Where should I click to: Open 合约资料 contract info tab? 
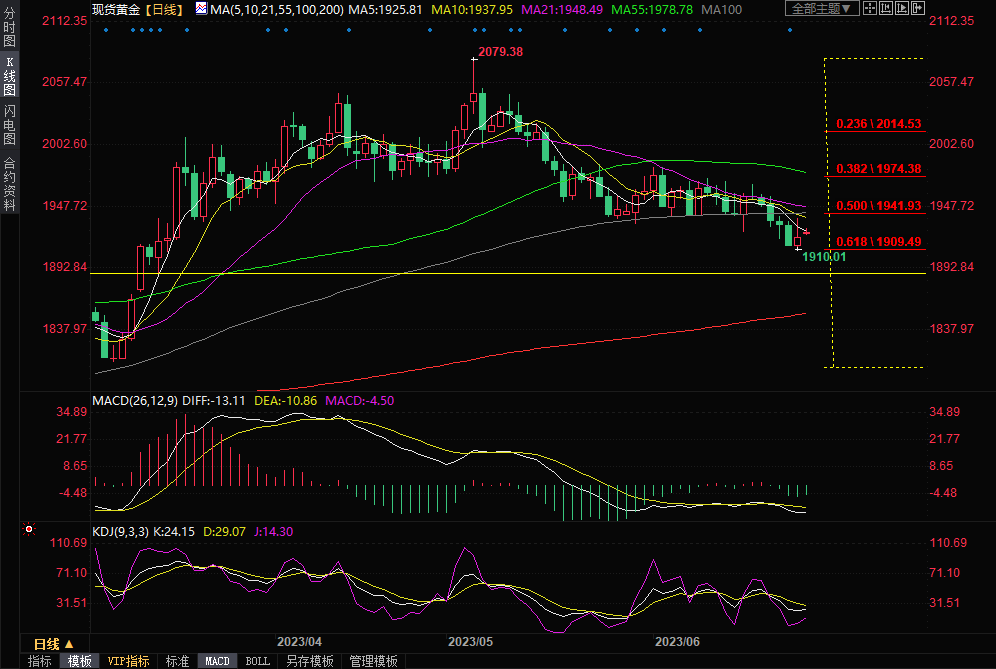pyautogui.click(x=9, y=183)
